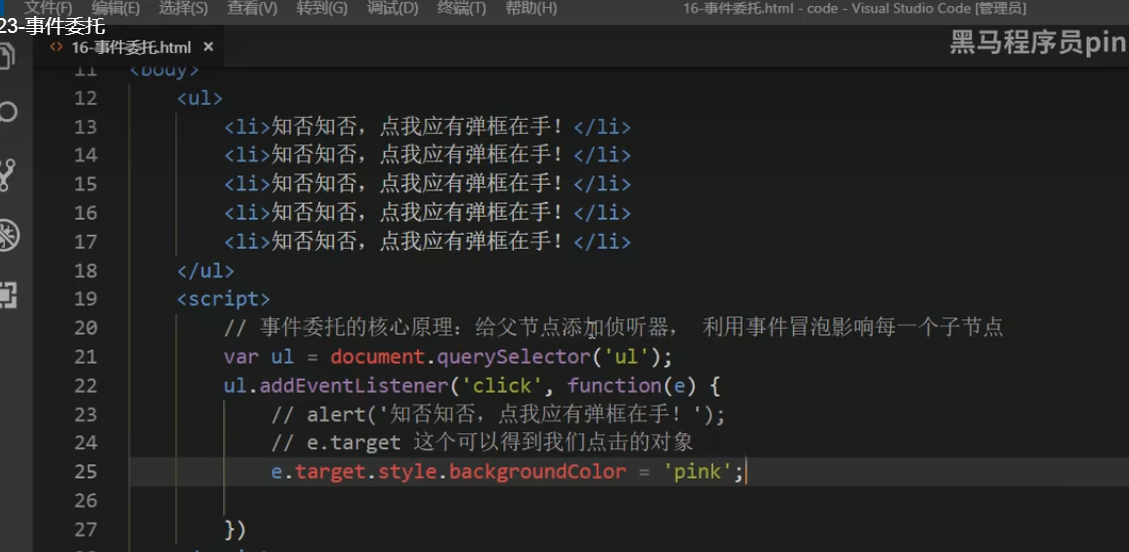Close the 16-事件委托.html tab
Viewport: 1129px width, 552px height.
click(x=208, y=47)
